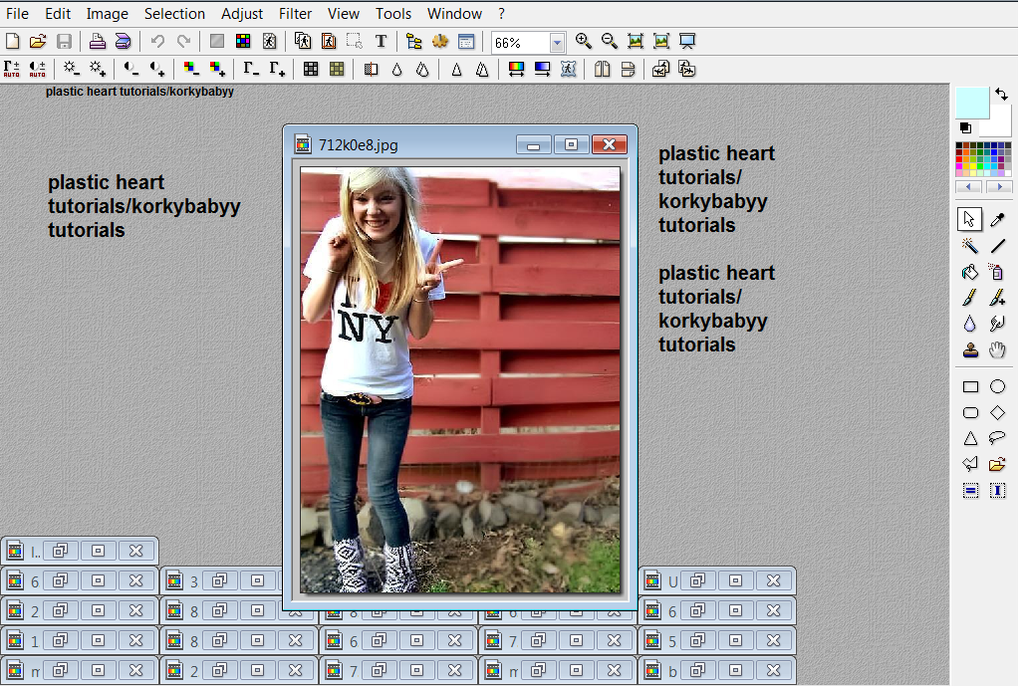
Task: Open the File menu
Action: pos(17,14)
